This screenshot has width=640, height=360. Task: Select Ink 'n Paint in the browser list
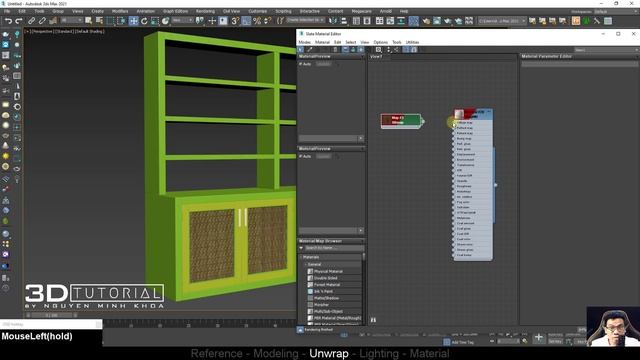click(323, 291)
